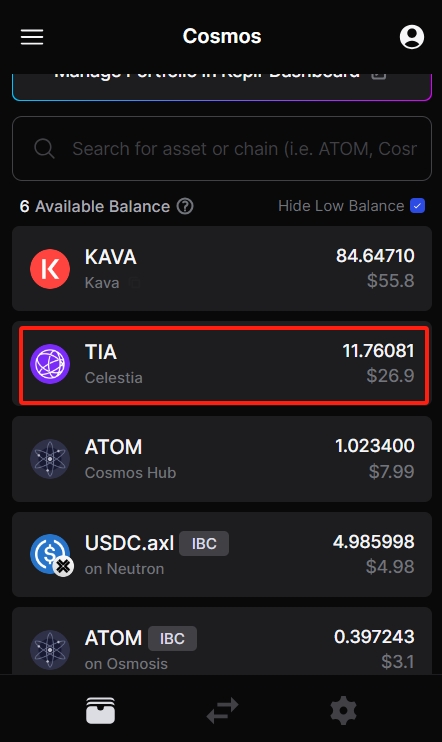Click the KAVA token logo
This screenshot has height=742, width=442.
point(50,269)
